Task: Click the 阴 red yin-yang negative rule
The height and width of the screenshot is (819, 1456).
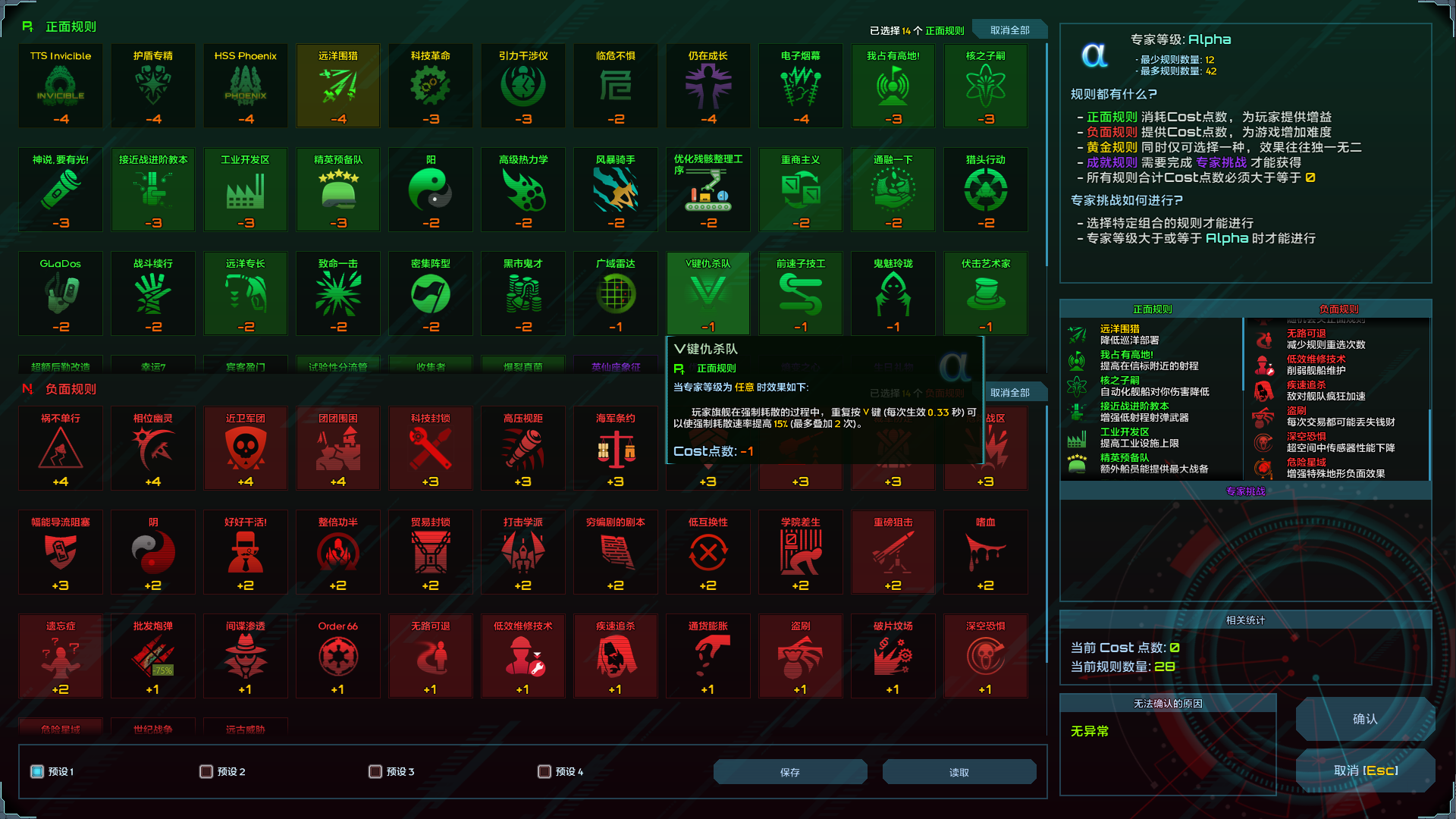Action: pyautogui.click(x=153, y=551)
